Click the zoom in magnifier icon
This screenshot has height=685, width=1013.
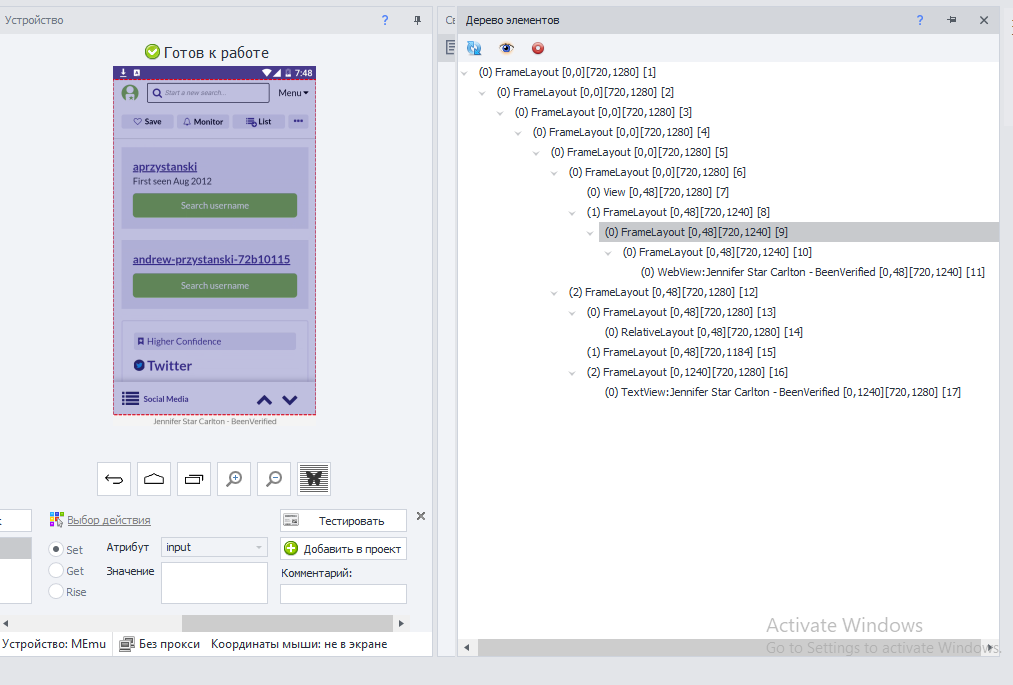[234, 479]
